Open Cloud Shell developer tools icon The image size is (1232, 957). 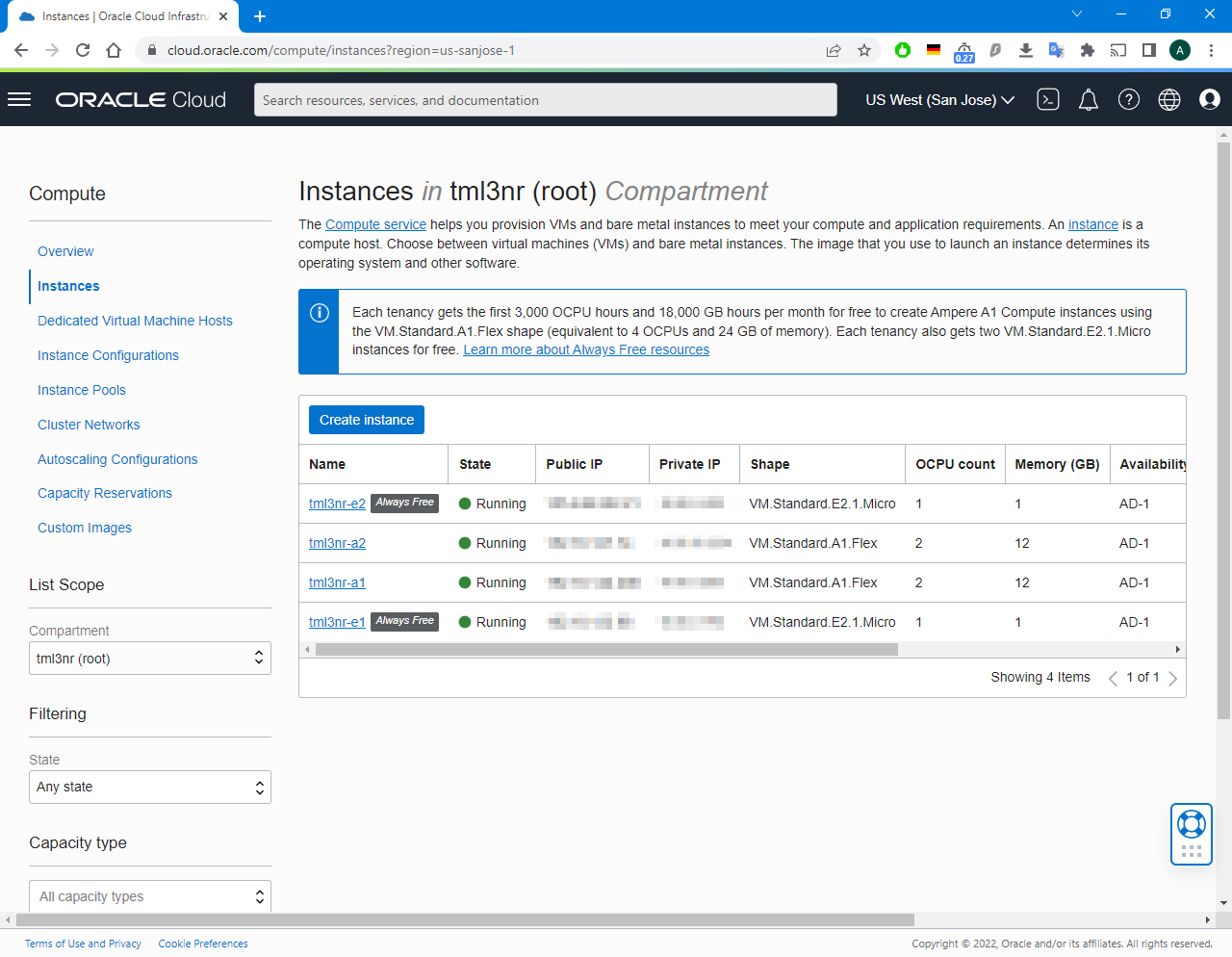point(1048,99)
